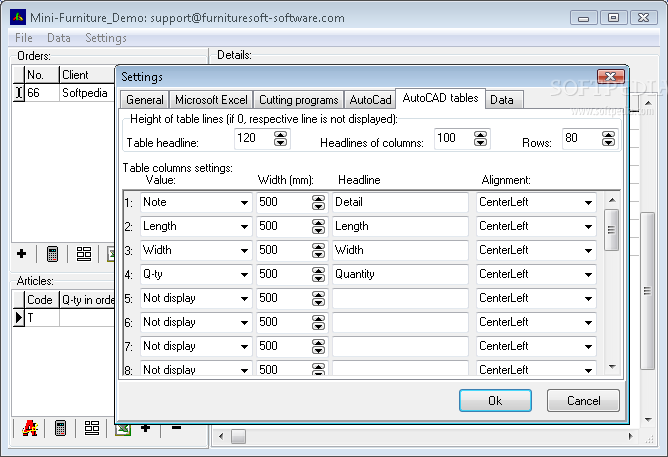Open the Alignment dropdown for row 7
Viewport: 668px width, 457px height.
pos(588,347)
